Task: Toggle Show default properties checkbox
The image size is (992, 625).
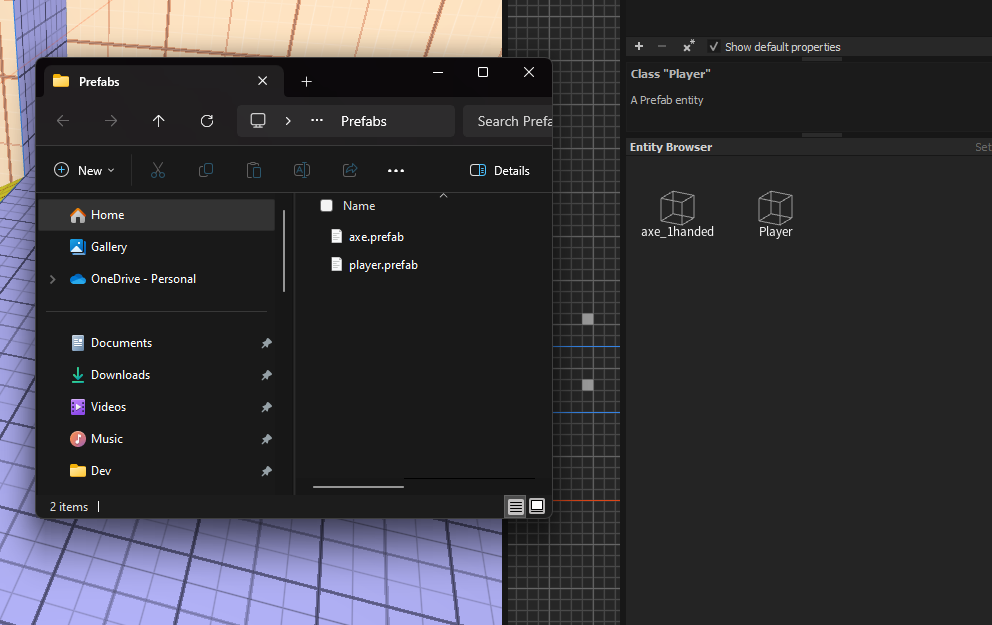Action: [714, 47]
